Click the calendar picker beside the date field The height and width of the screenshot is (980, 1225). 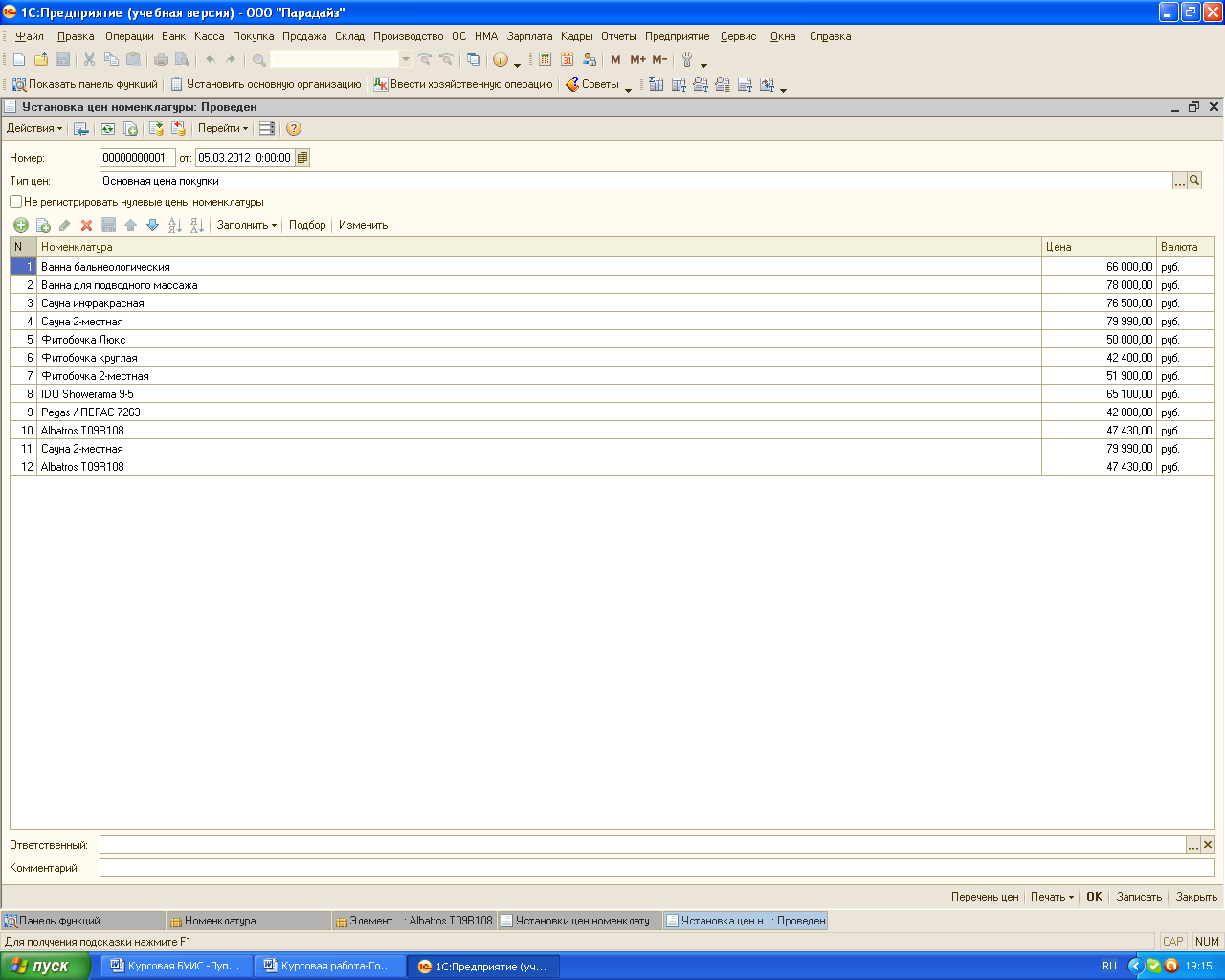(x=302, y=158)
